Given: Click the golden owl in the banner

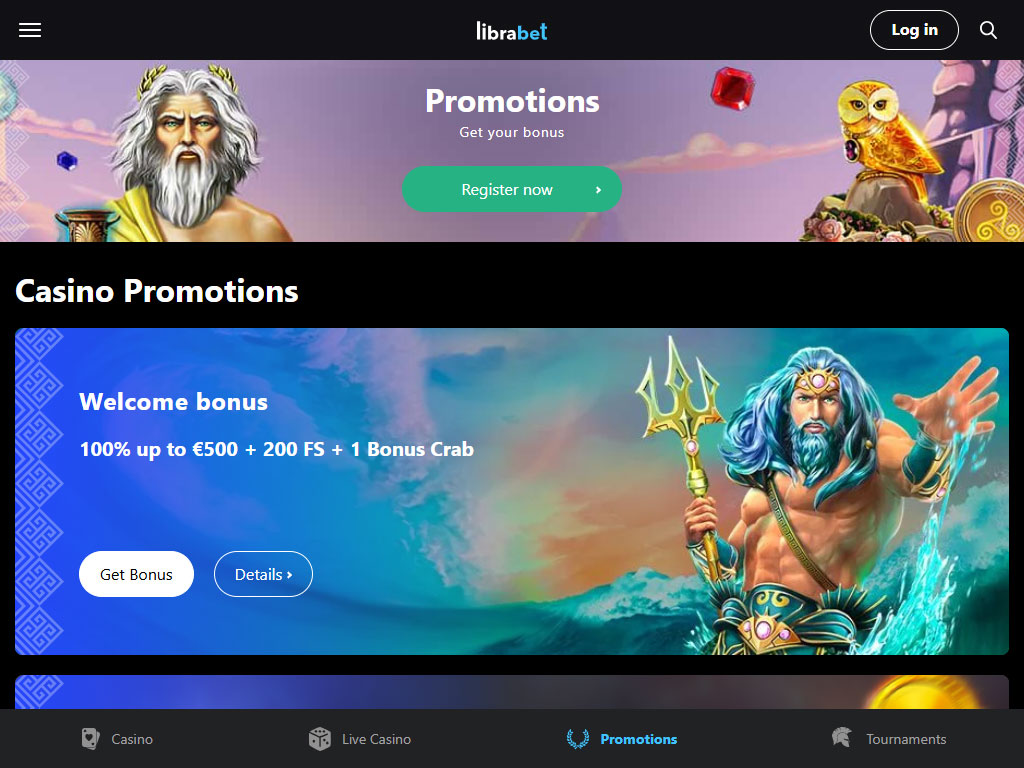Looking at the screenshot, I should pyautogui.click(x=885, y=134).
